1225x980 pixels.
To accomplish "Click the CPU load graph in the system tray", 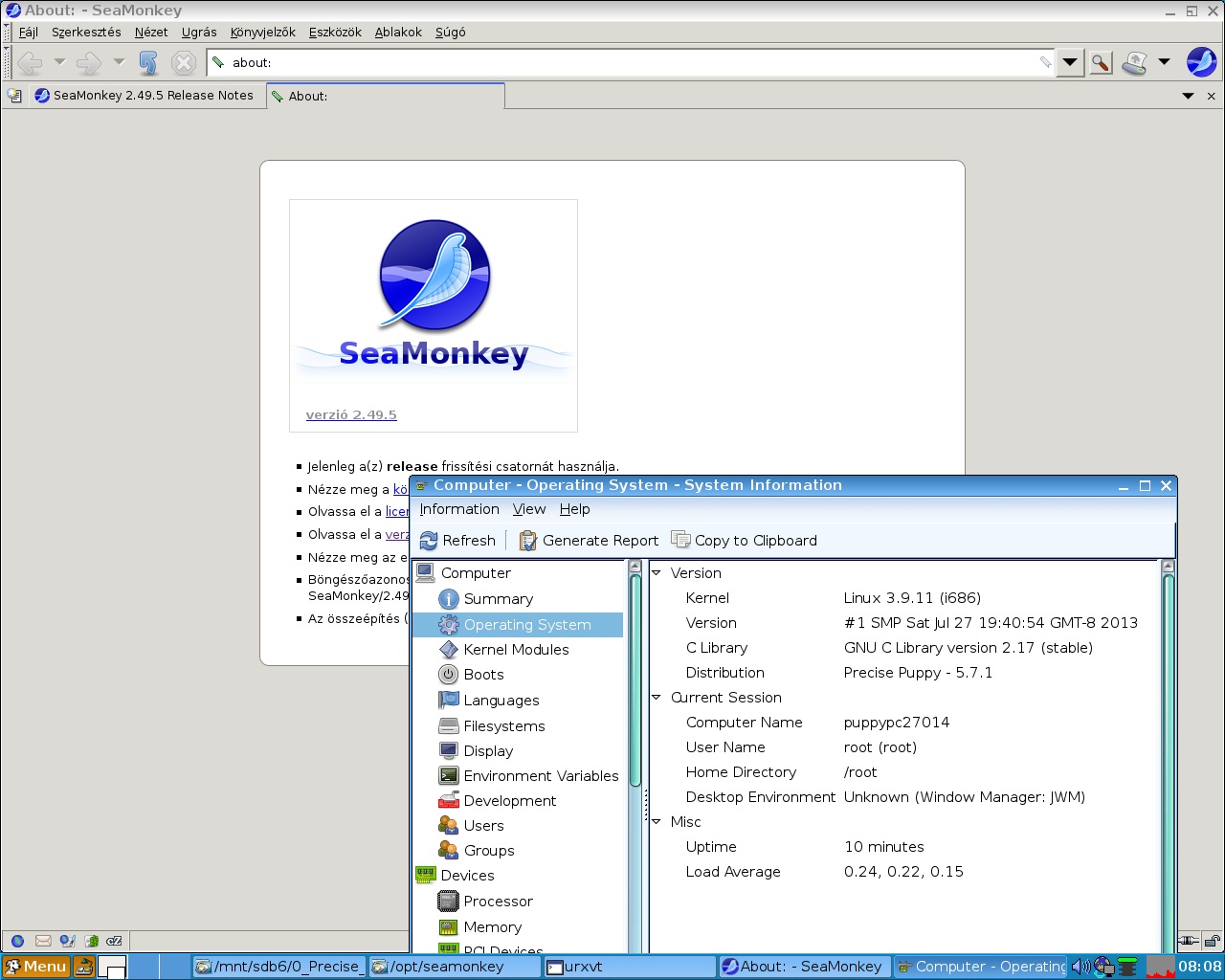I will 1160,967.
